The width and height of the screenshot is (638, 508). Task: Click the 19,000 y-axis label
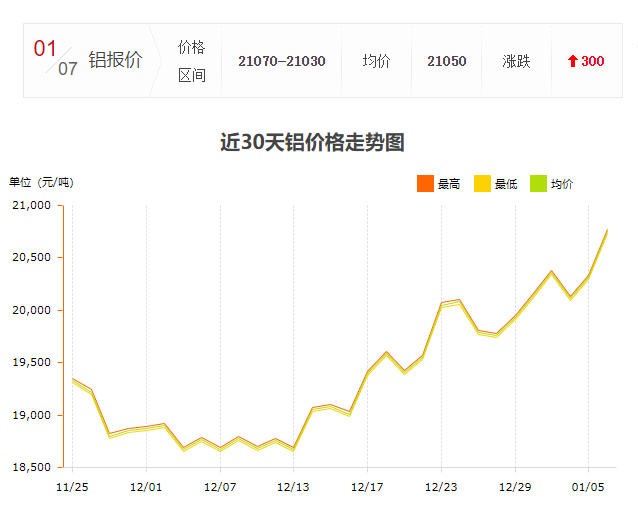click(x=32, y=415)
